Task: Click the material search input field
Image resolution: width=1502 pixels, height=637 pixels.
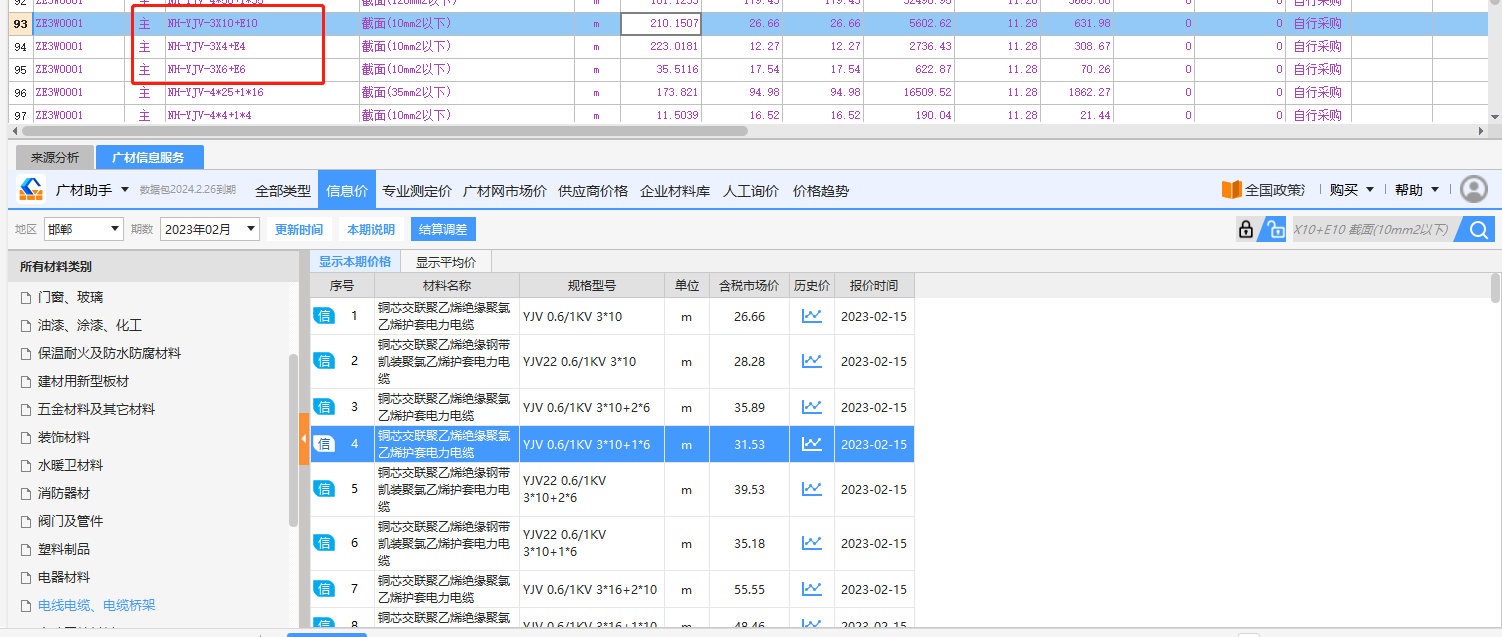Action: pyautogui.click(x=1373, y=229)
